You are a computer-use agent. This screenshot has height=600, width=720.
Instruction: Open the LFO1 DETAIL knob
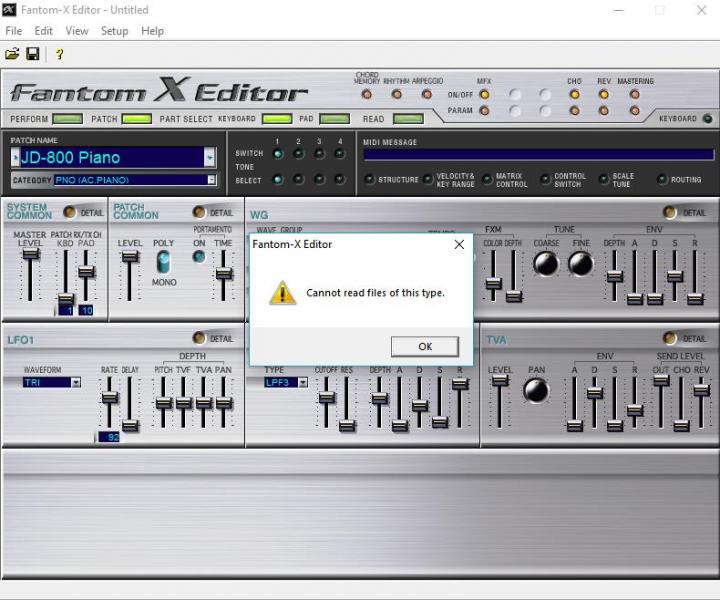[x=199, y=338]
